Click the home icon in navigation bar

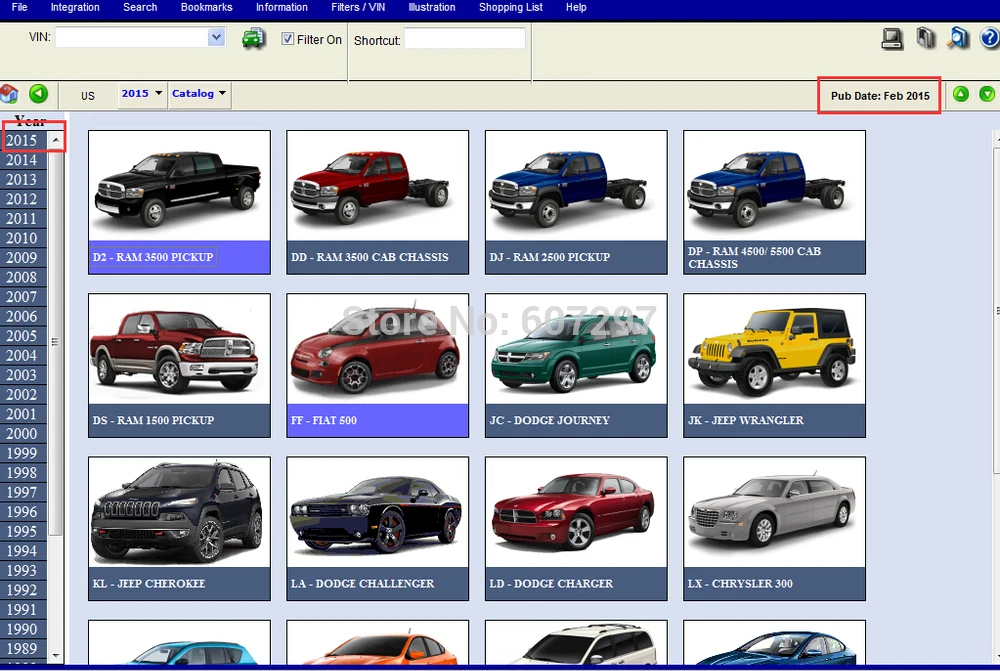point(9,94)
